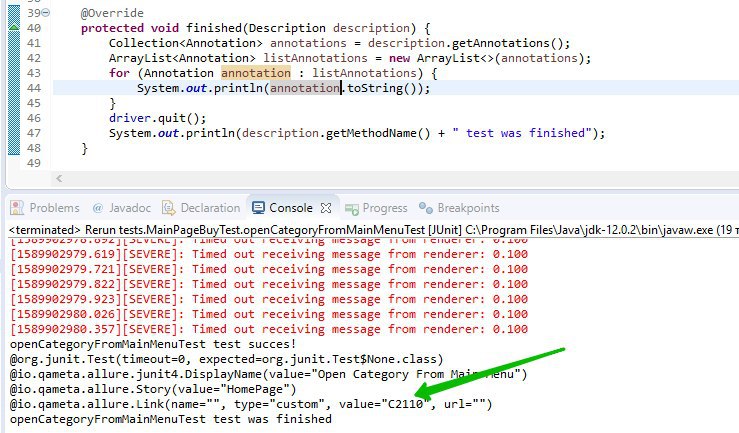Click the highlighted 'annotation' variable on line 43

(256, 73)
